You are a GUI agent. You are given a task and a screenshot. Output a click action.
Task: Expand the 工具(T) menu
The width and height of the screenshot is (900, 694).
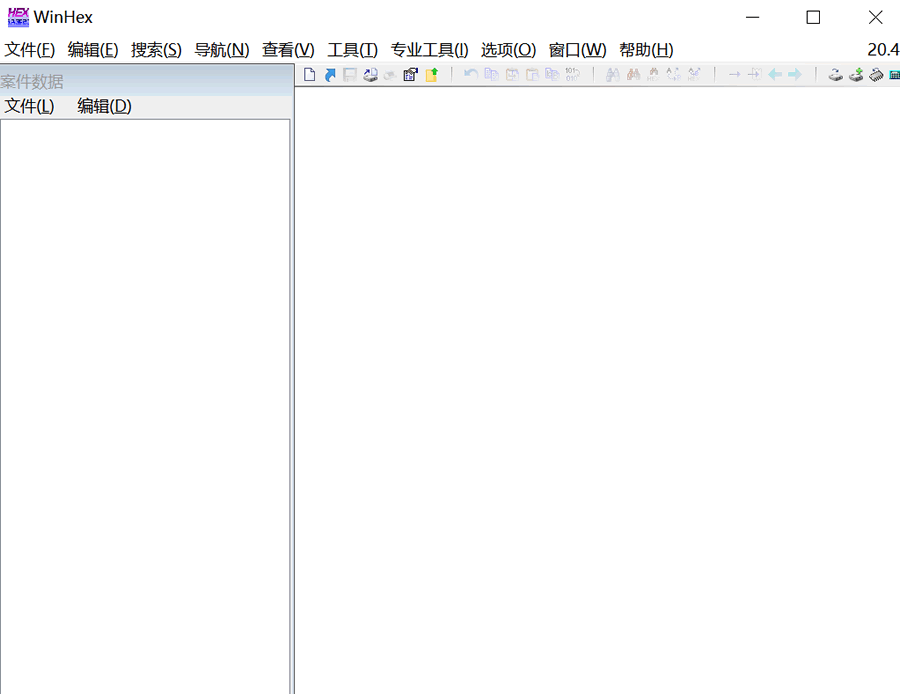click(352, 50)
